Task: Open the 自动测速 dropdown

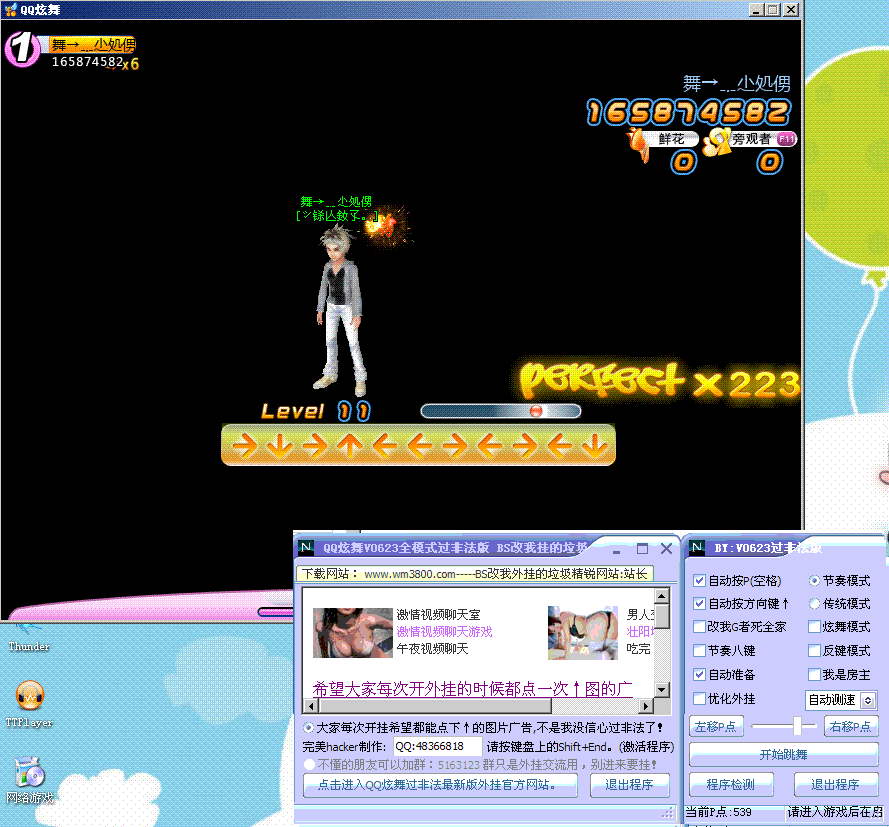Action: pos(868,701)
